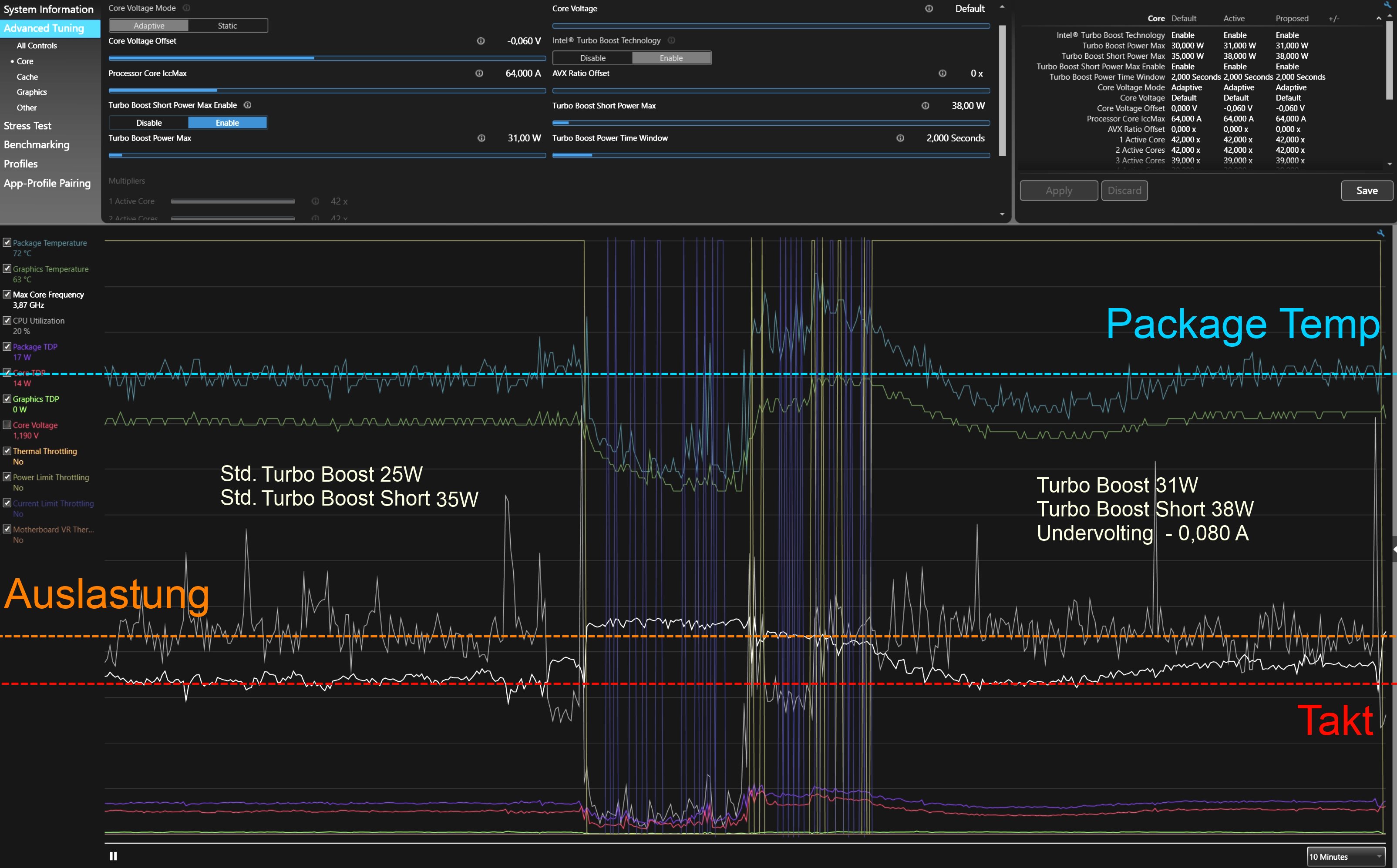The height and width of the screenshot is (868, 1397).
Task: Click Turbo Boost Short Power Max info icon
Action: click(x=926, y=106)
